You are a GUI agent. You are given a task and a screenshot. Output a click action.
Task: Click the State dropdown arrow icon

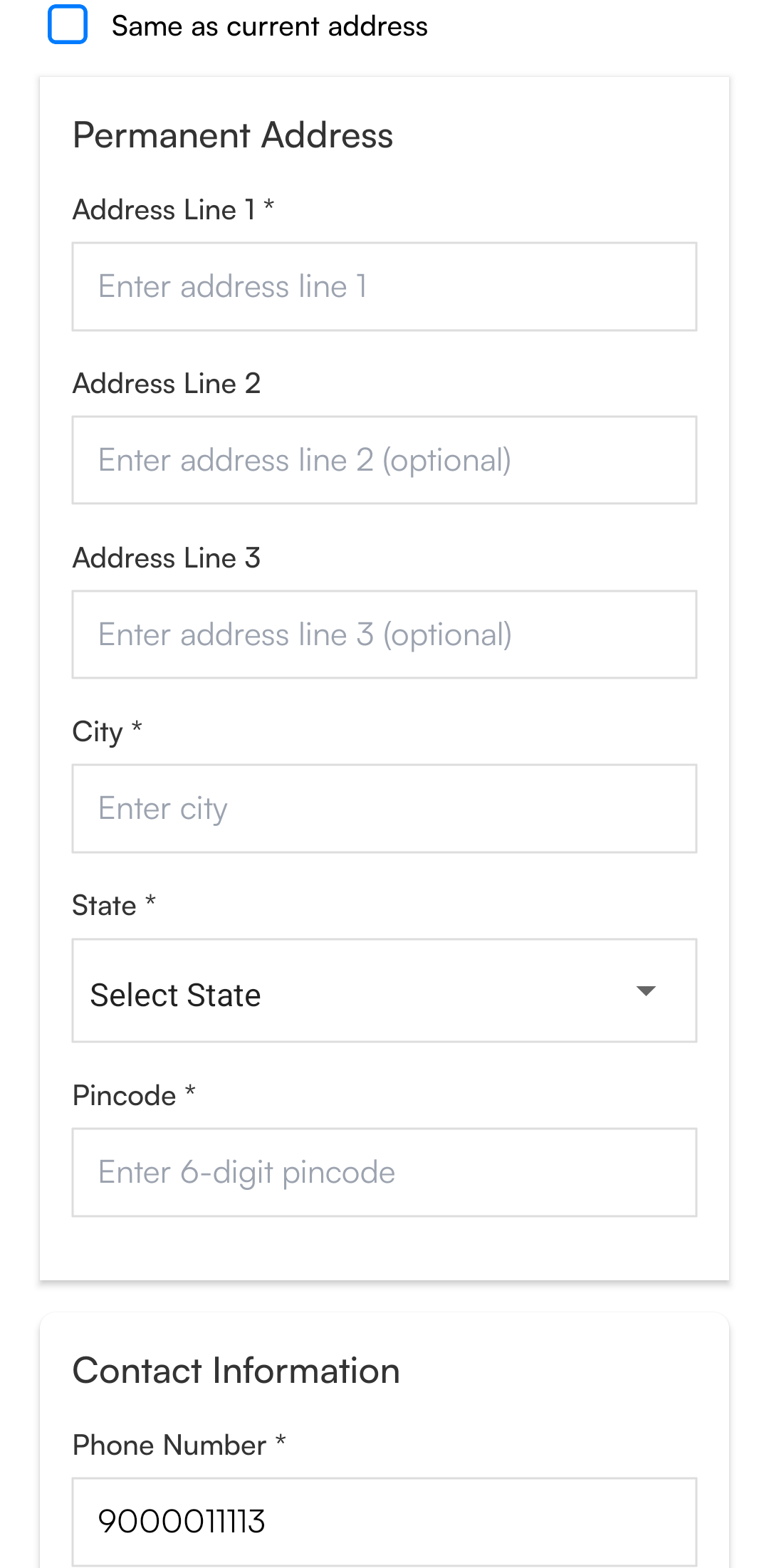click(x=646, y=991)
